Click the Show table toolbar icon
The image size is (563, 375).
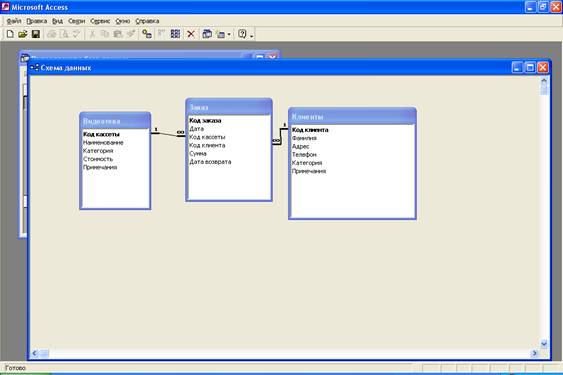[x=147, y=34]
